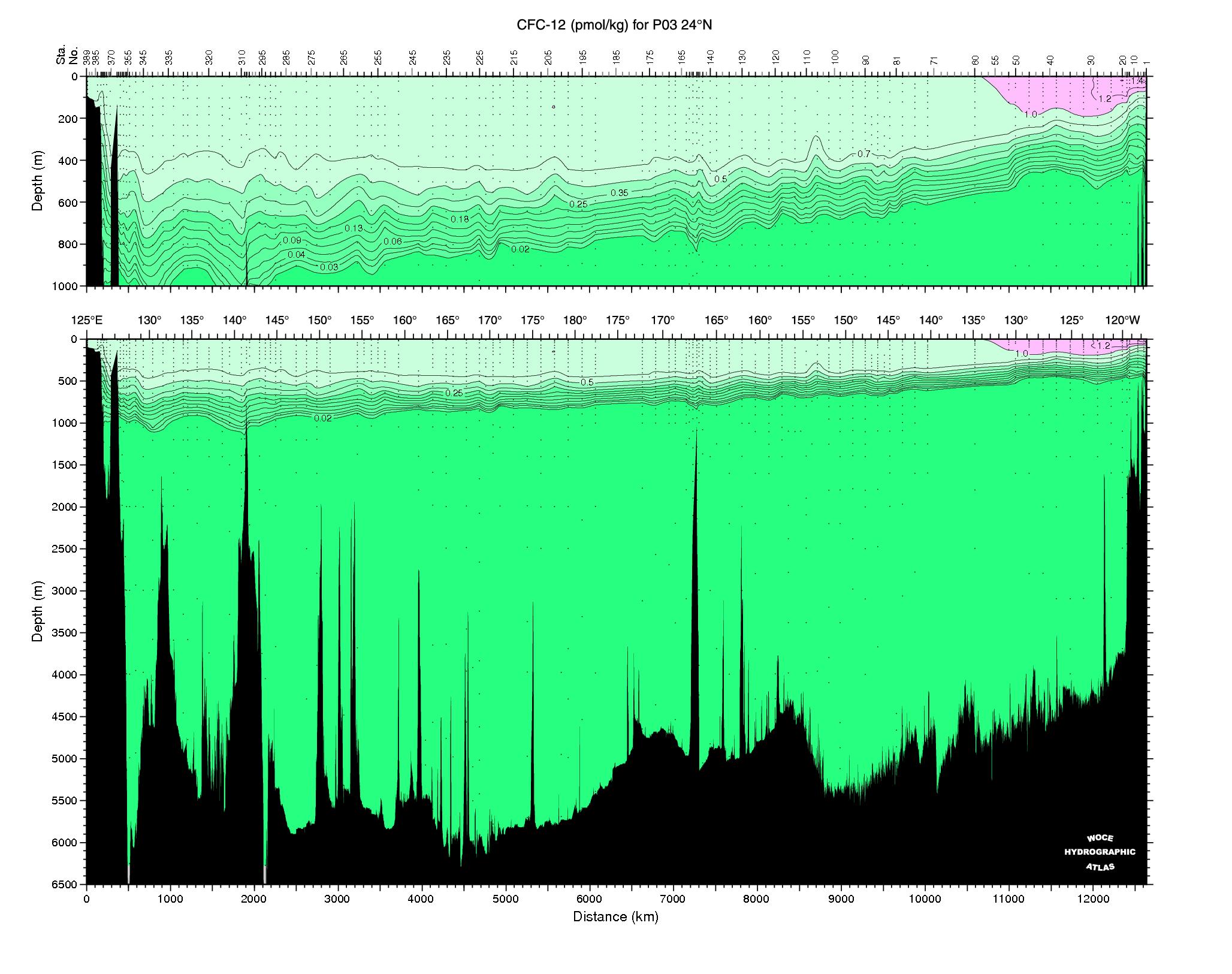Click the 180° longitude label
The height and width of the screenshot is (974, 1232).
pyautogui.click(x=575, y=320)
